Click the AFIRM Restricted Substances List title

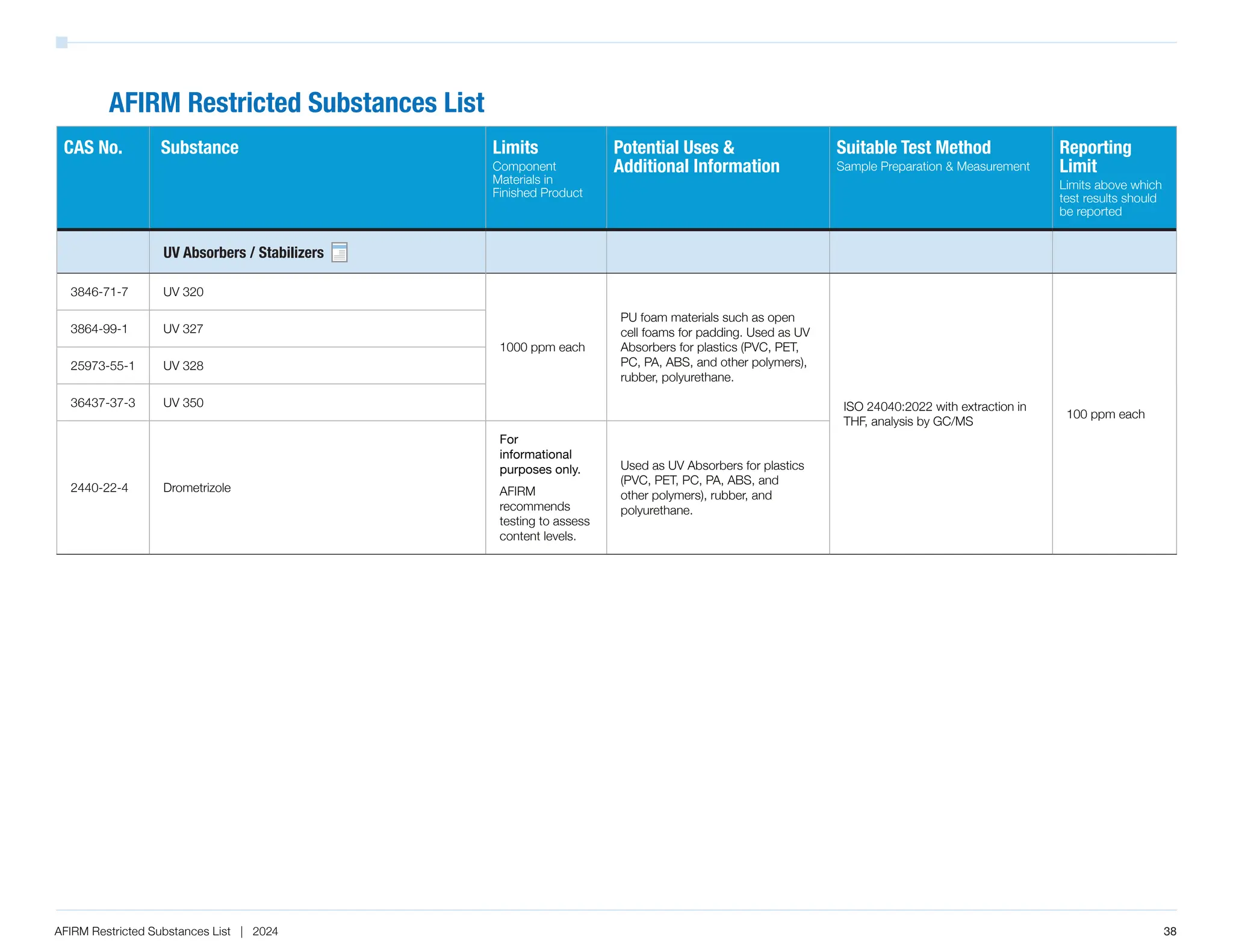point(296,102)
